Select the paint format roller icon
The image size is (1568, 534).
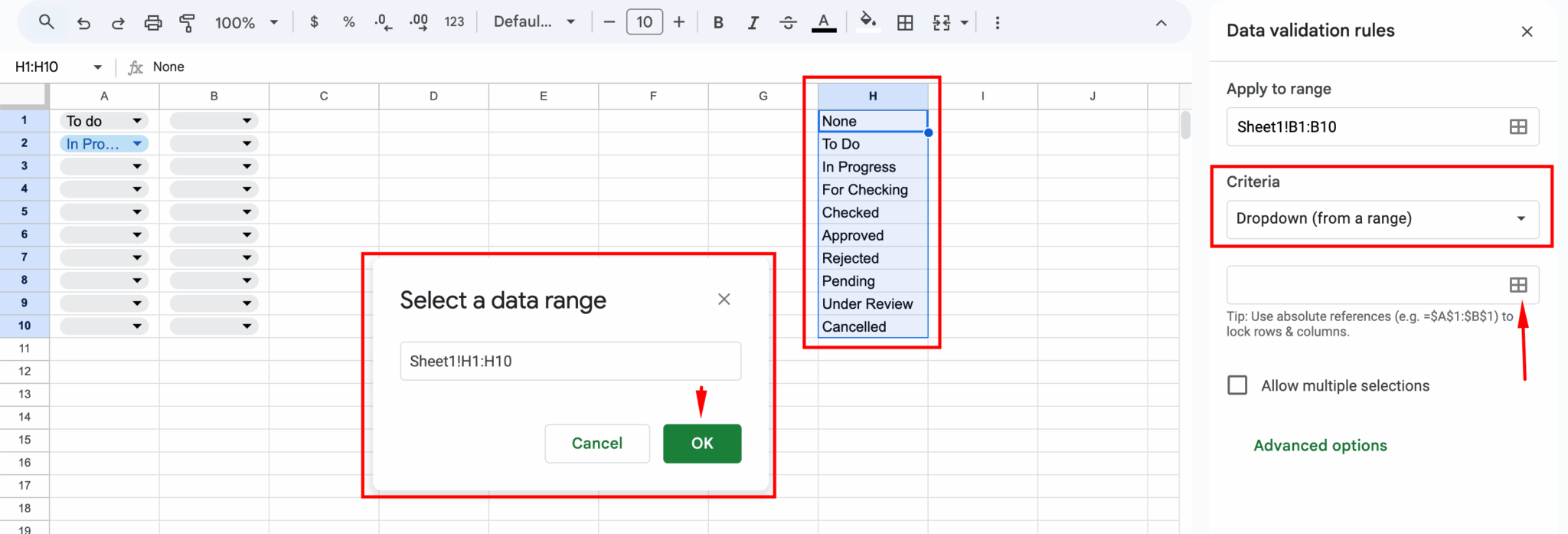[187, 23]
